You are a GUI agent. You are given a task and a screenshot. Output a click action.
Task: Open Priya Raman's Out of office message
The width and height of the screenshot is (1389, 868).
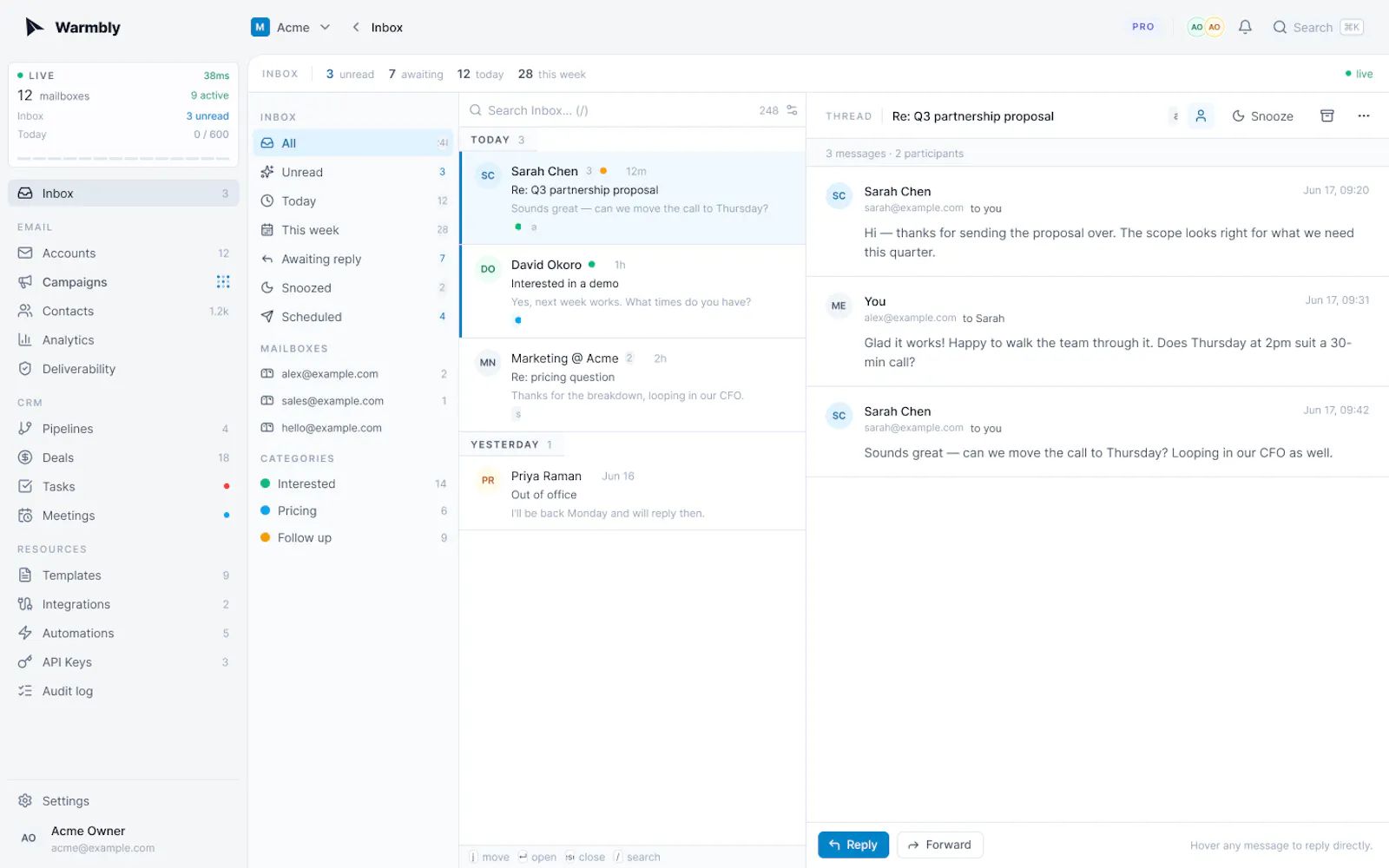(633, 494)
